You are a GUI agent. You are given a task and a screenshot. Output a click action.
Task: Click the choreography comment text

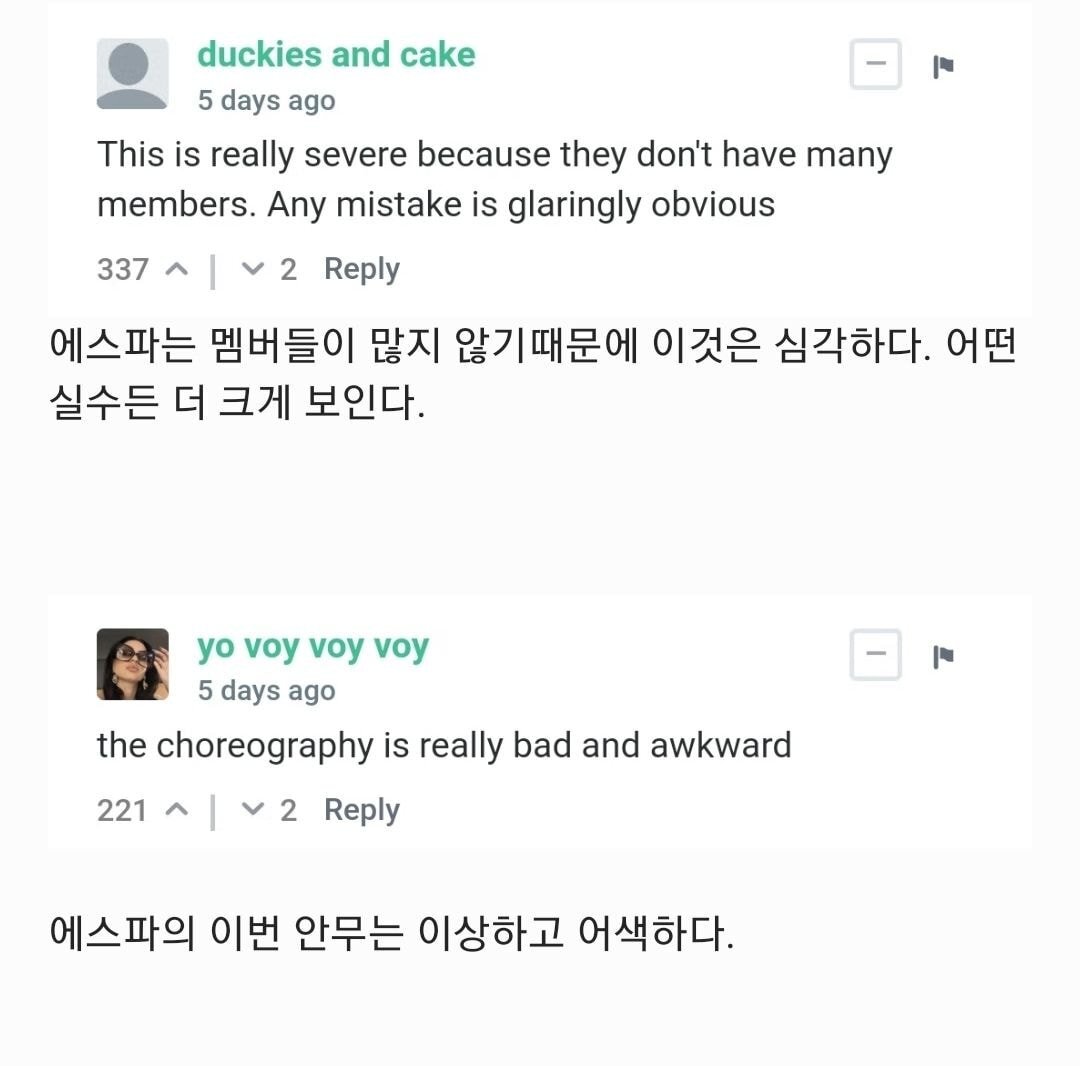coord(444,746)
